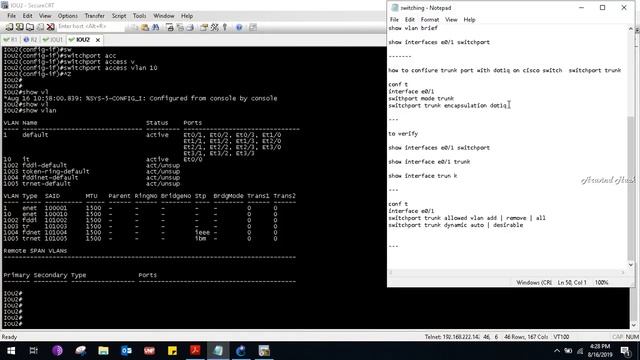Open Global Options wrench icon

[x=214, y=27]
